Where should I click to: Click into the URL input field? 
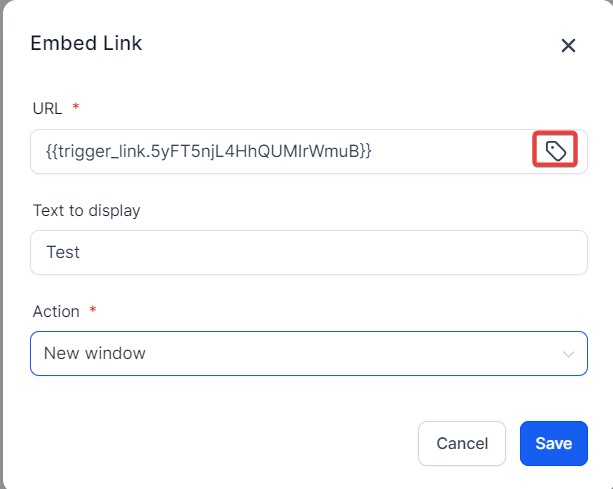450,151
